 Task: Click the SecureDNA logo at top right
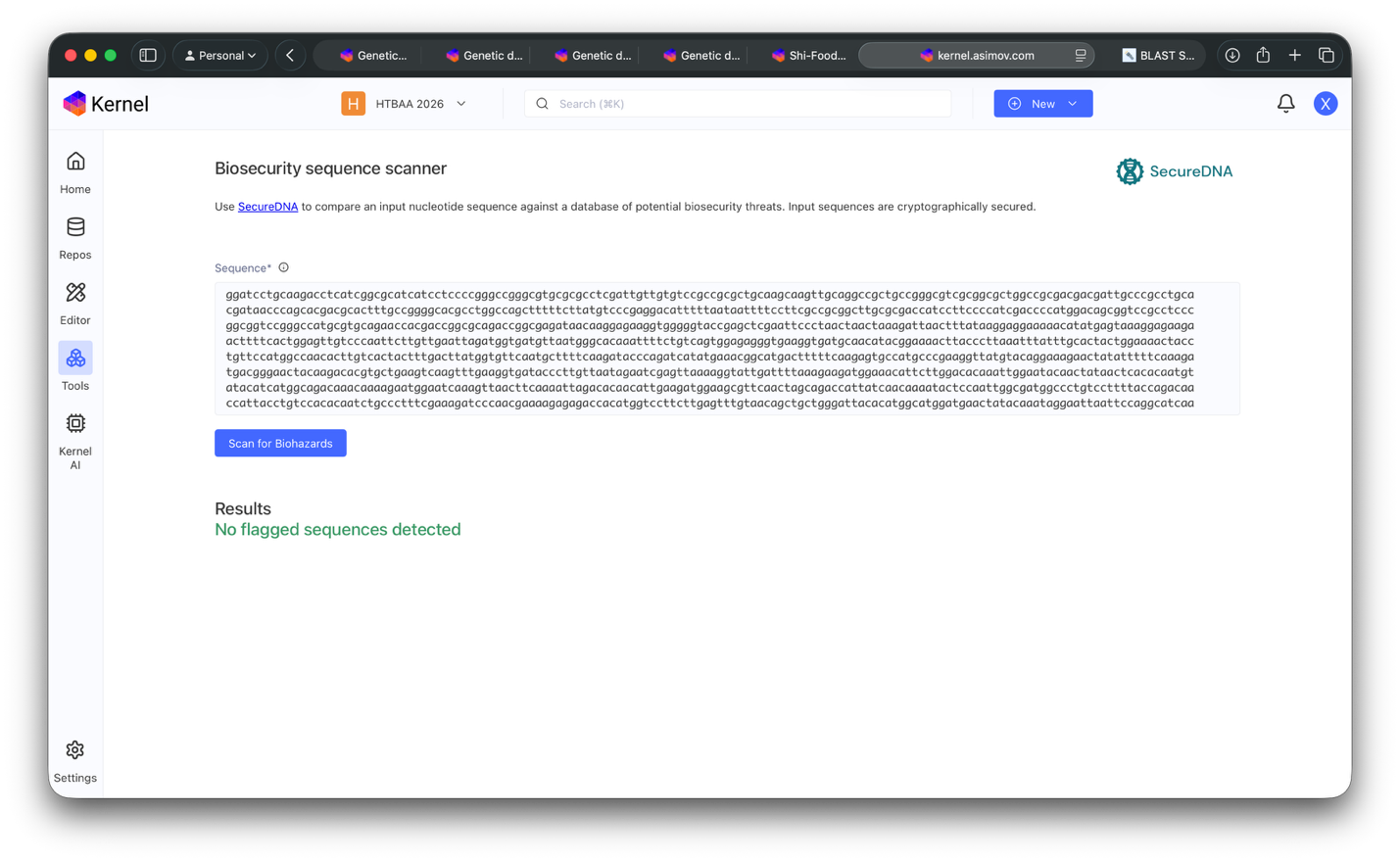click(1174, 171)
